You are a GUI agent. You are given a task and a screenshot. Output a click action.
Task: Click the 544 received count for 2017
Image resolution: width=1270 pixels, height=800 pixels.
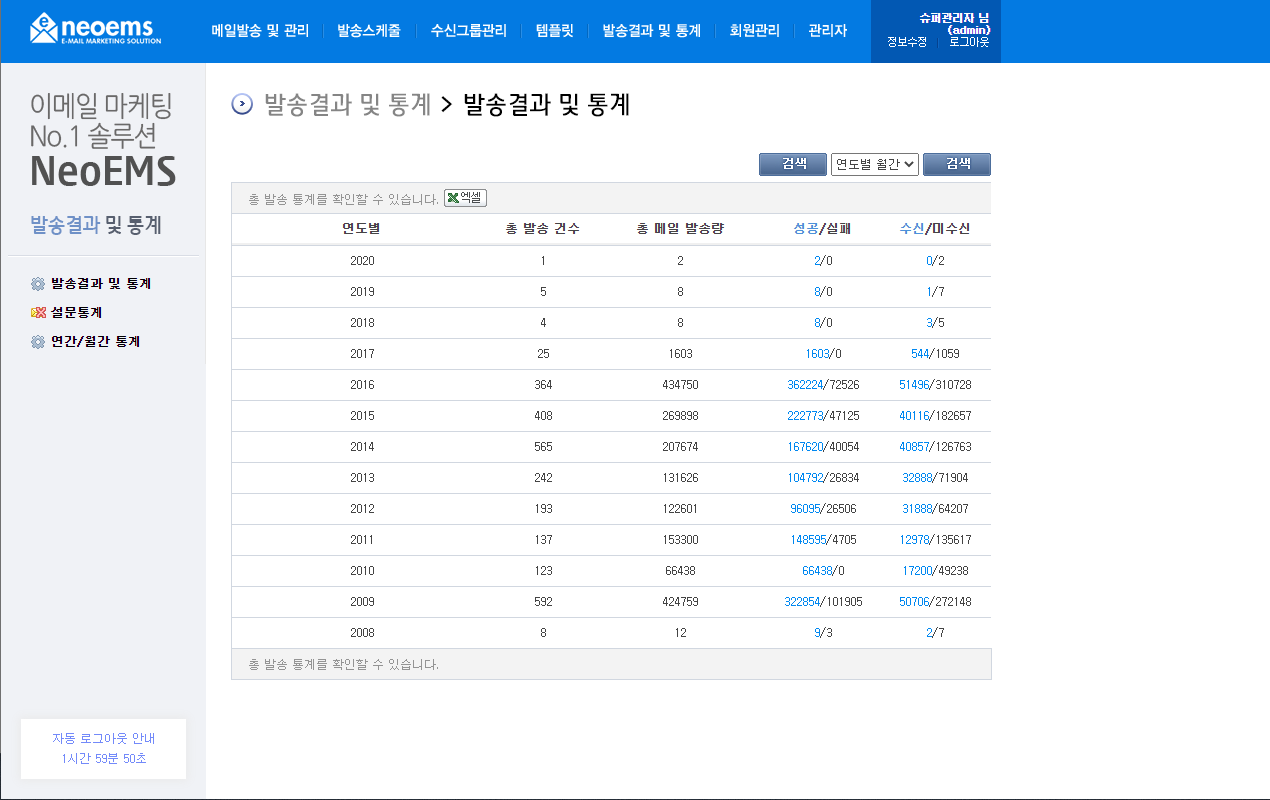pos(920,354)
